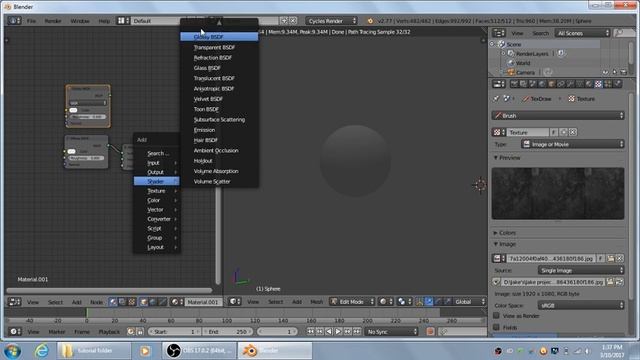The width and height of the screenshot is (640, 360).
Task: Click the world properties tab icon
Action: click(x=542, y=84)
